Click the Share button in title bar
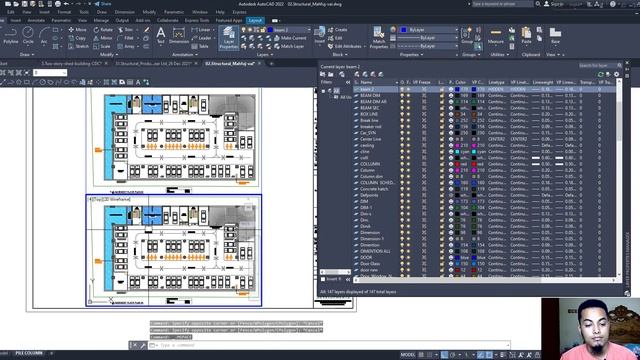Viewport: 640px width, 360px height. coord(103,4)
